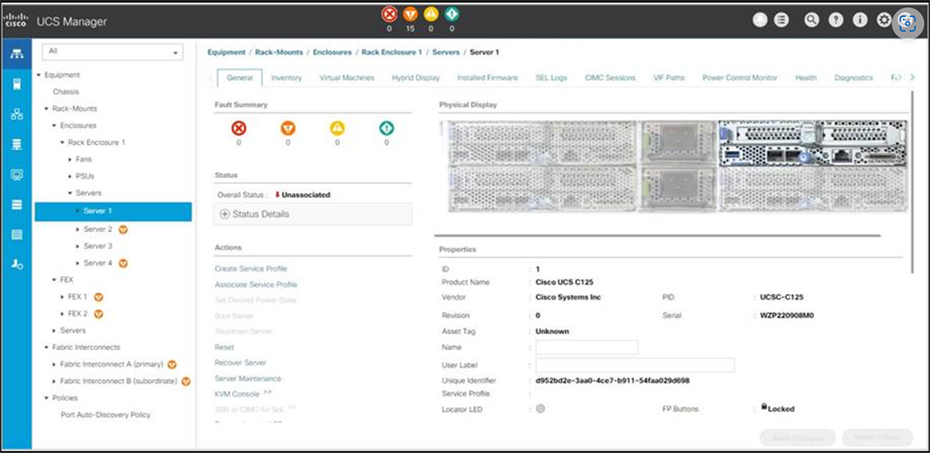Expand Fabric Interconnect A (primary) node
930x453 pixels.
(55, 365)
